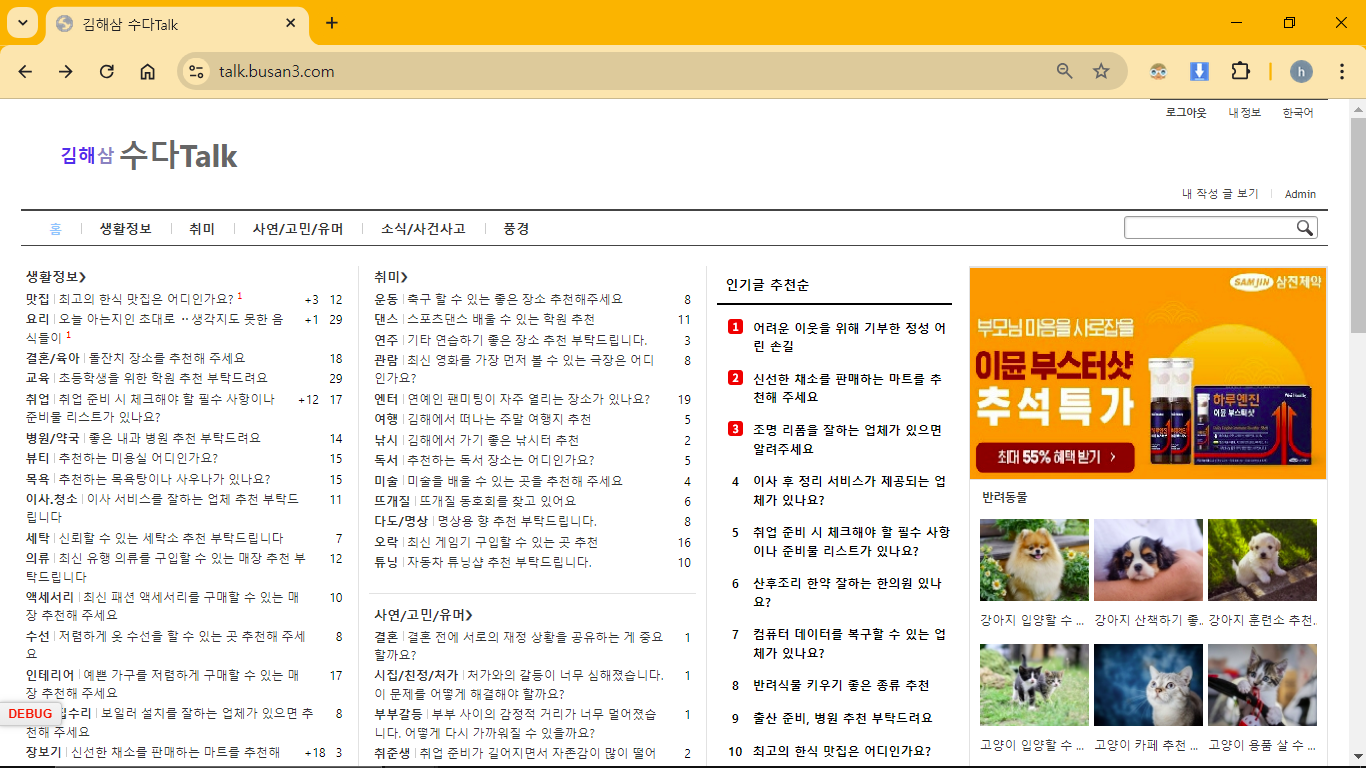Image resolution: width=1366 pixels, height=768 pixels.
Task: Expand the 취미 section heading
Action: 391,277
